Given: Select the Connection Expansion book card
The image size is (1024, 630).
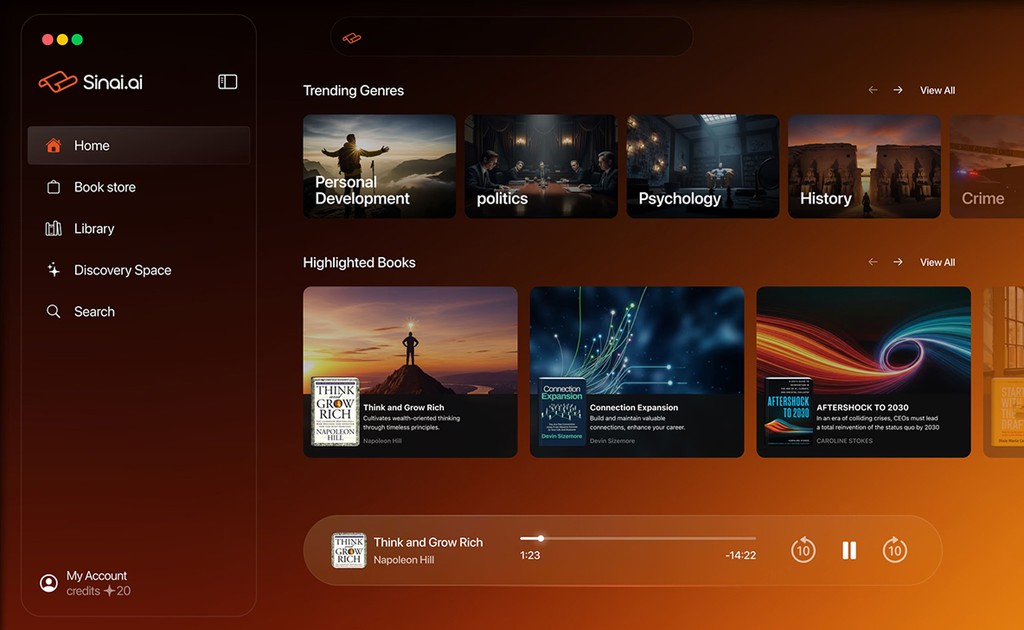Looking at the screenshot, I should tap(637, 371).
